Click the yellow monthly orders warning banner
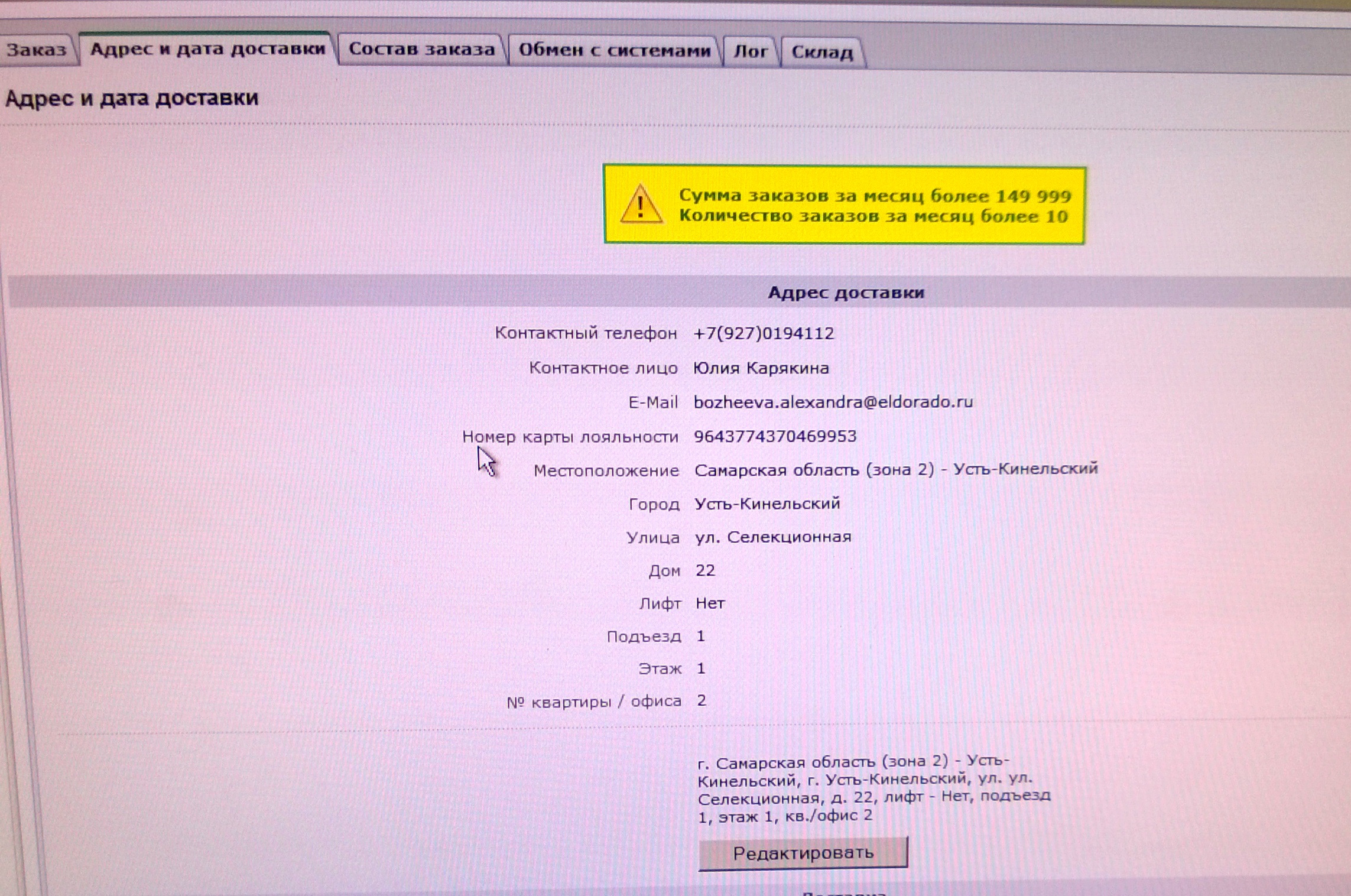 (x=873, y=206)
